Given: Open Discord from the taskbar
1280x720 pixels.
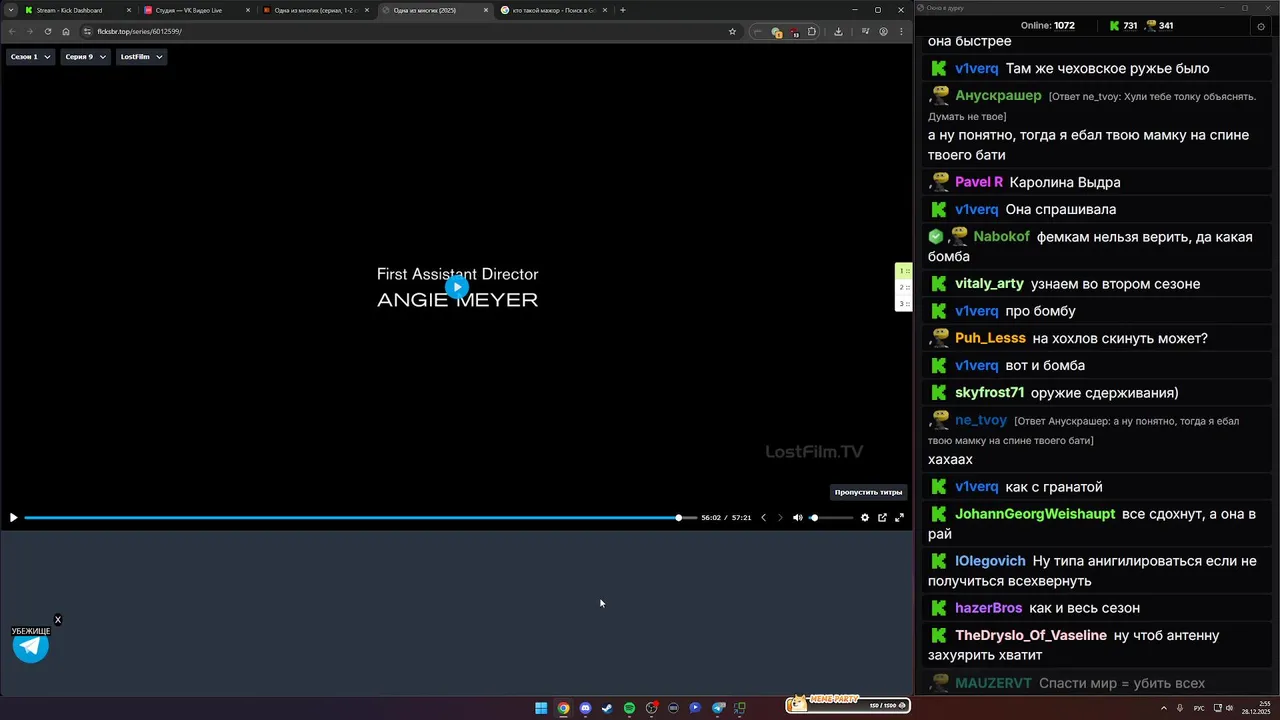Looking at the screenshot, I should (x=585, y=708).
